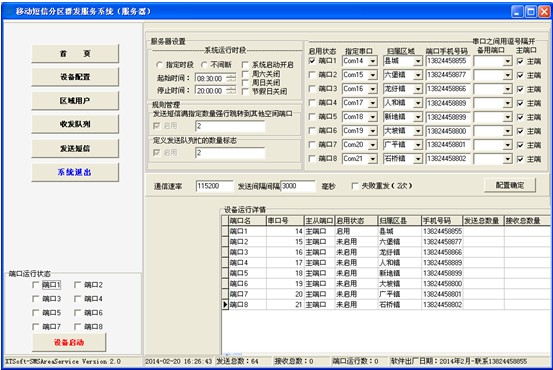Click the 2014-02-20 timestamp in status bar

point(178,361)
